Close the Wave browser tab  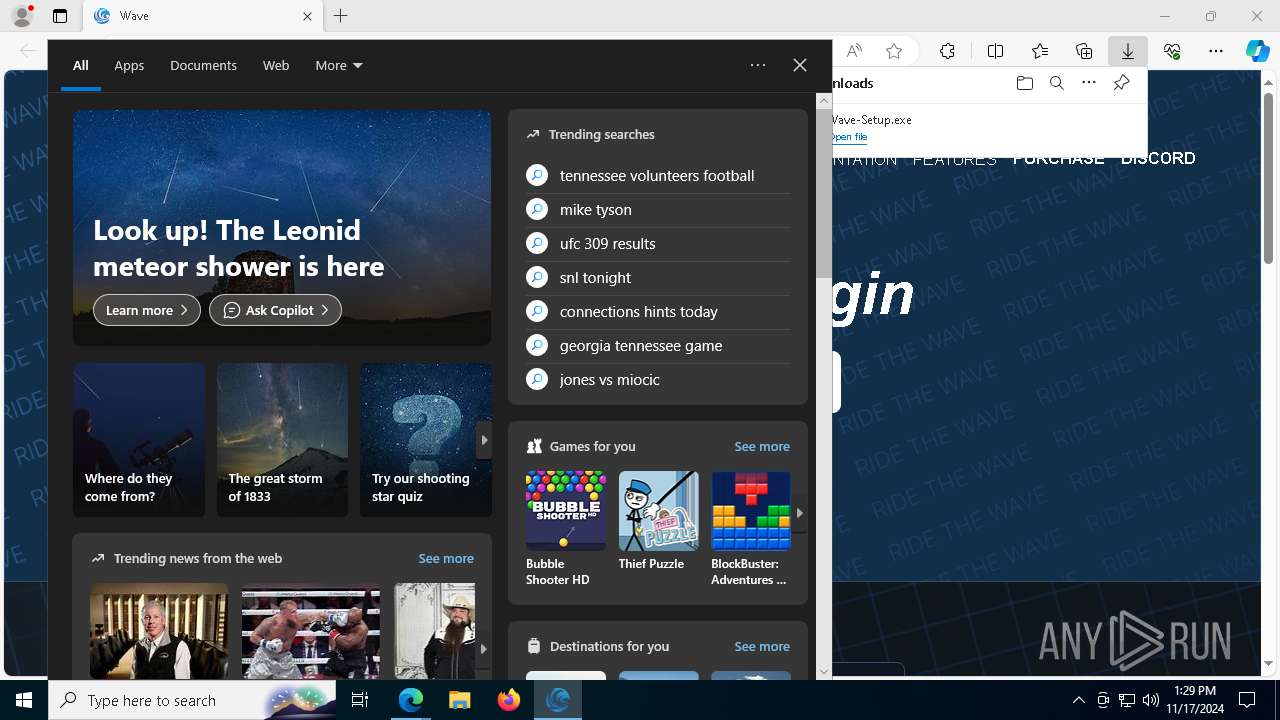coord(307,16)
